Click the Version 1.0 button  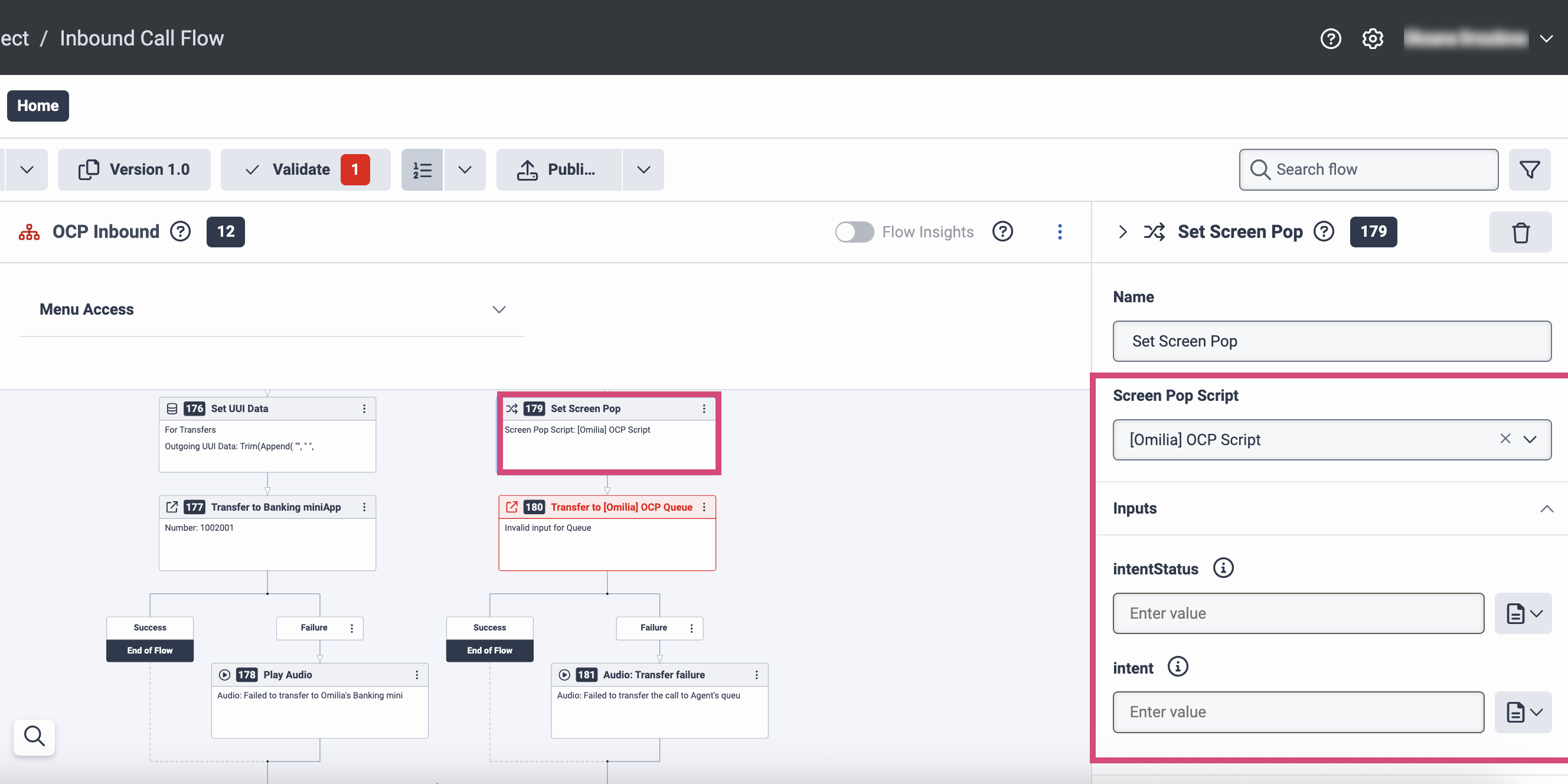pyautogui.click(x=134, y=170)
